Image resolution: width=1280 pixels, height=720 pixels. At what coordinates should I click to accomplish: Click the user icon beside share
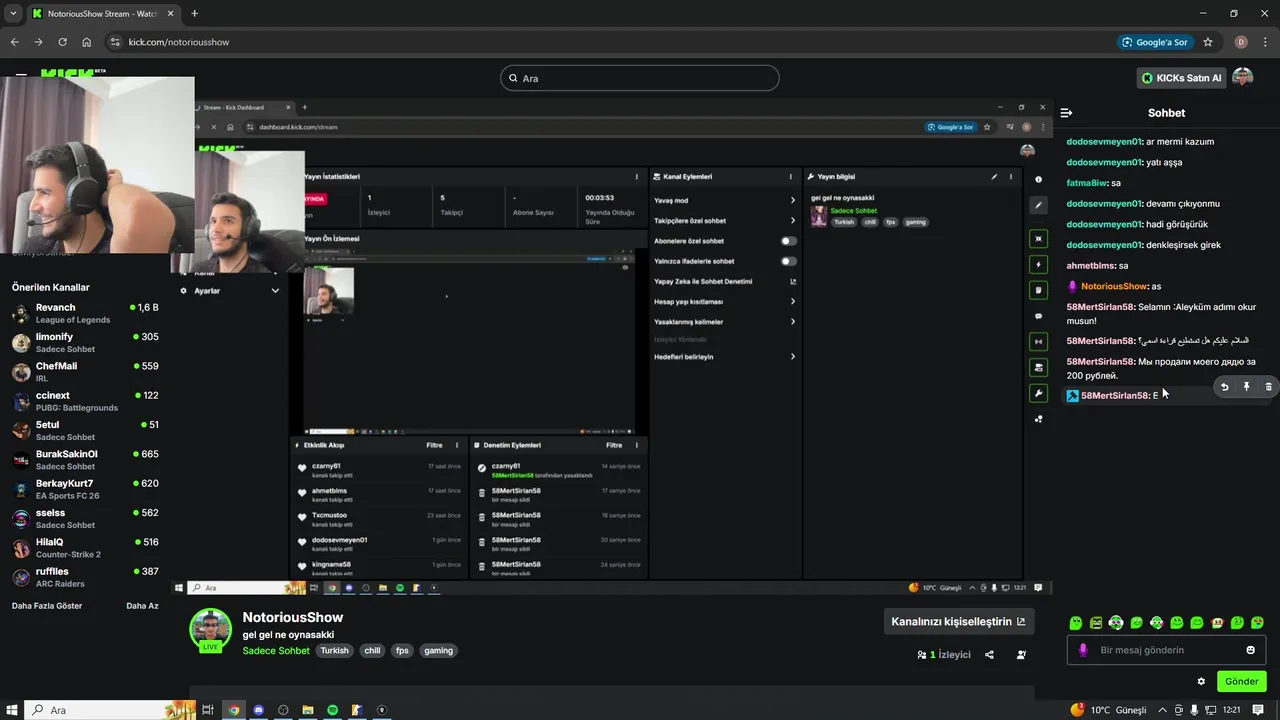pyautogui.click(x=1021, y=655)
